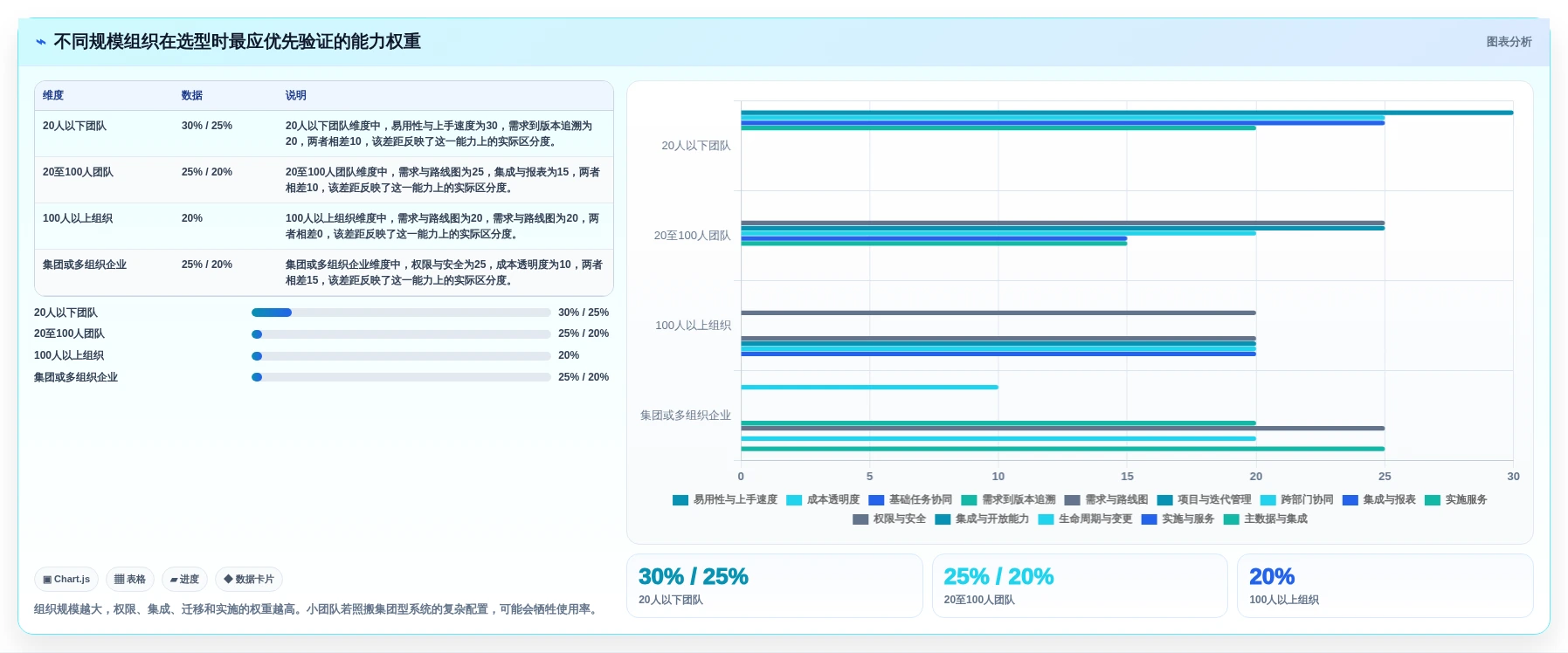This screenshot has width=1568, height=653.
Task: Hide the 主数据与集成 legend series
Action: tap(1265, 519)
